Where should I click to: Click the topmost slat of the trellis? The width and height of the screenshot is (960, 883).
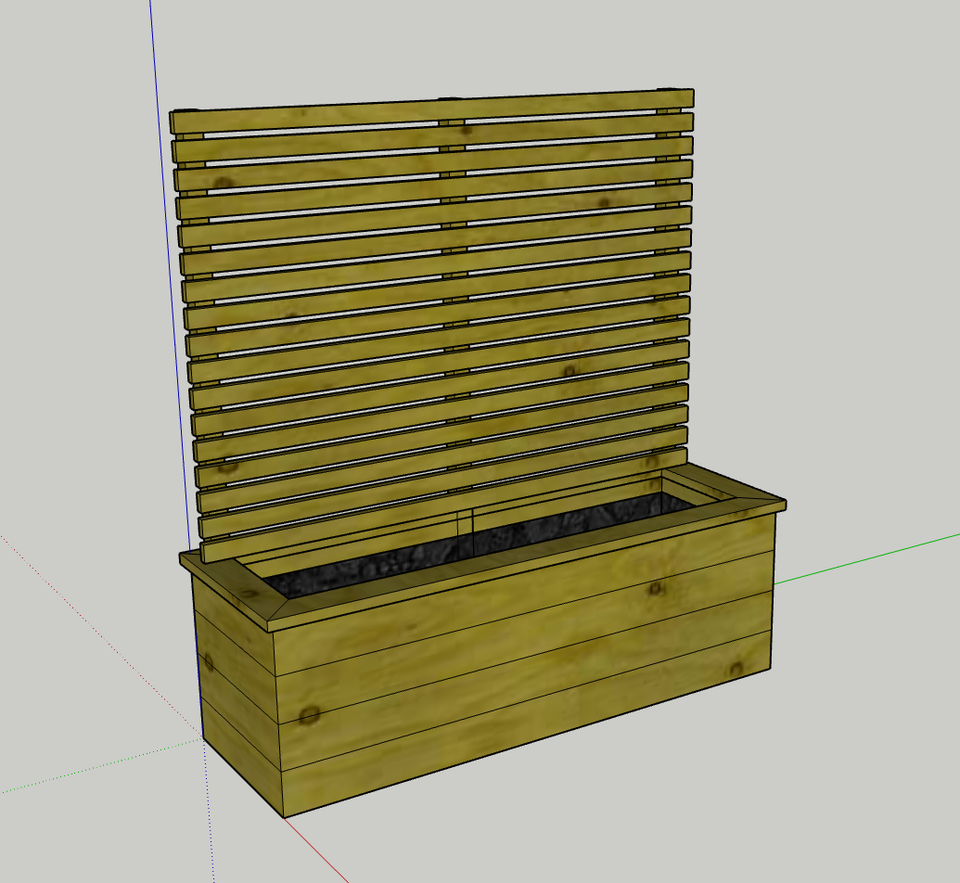pos(432,110)
